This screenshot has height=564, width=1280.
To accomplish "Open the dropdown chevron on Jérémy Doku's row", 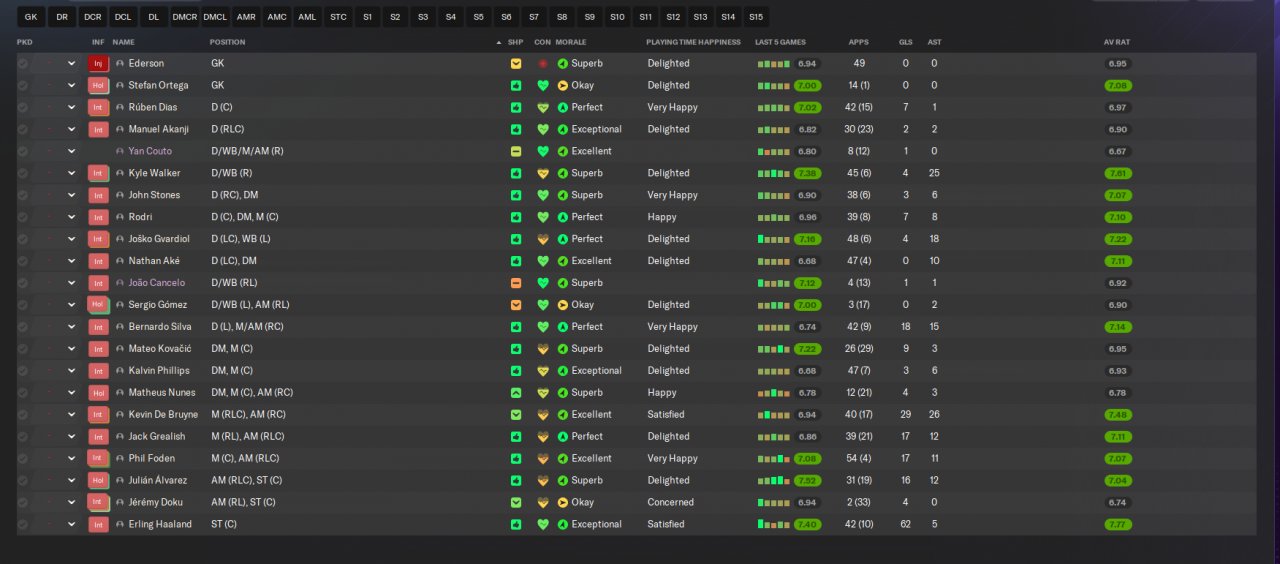I will pos(71,502).
